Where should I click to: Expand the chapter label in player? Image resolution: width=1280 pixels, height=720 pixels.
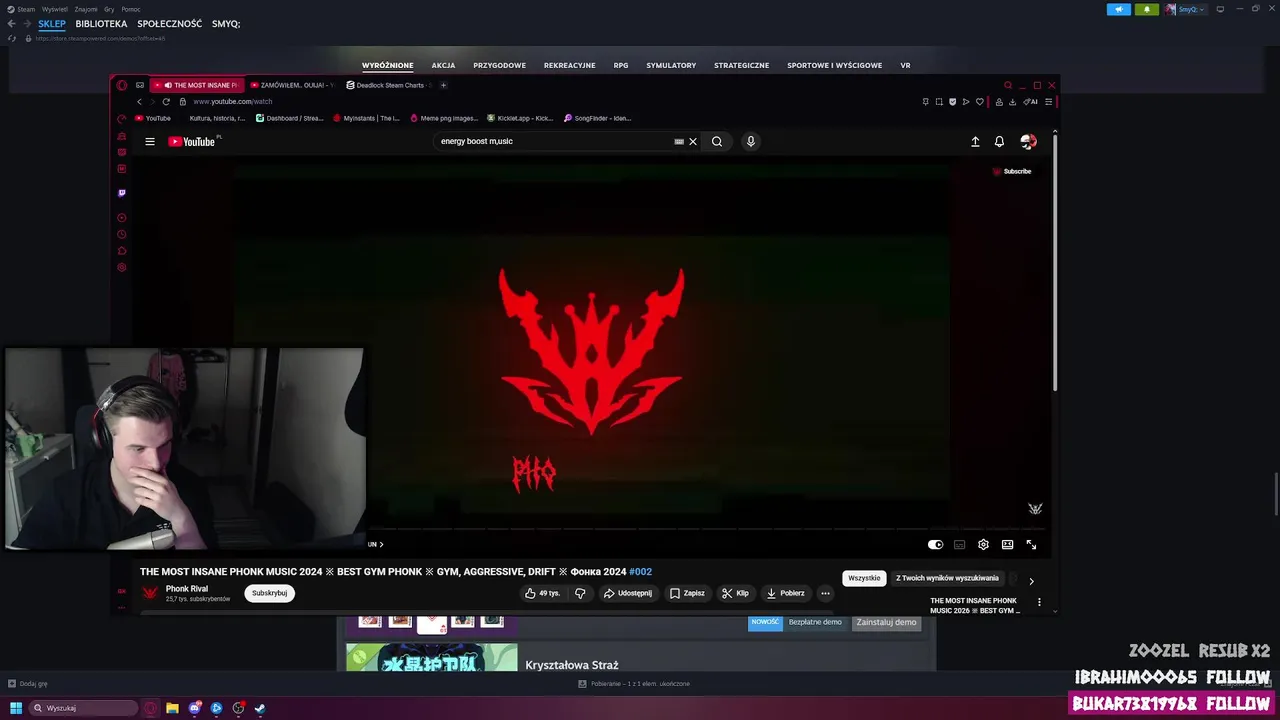376,545
